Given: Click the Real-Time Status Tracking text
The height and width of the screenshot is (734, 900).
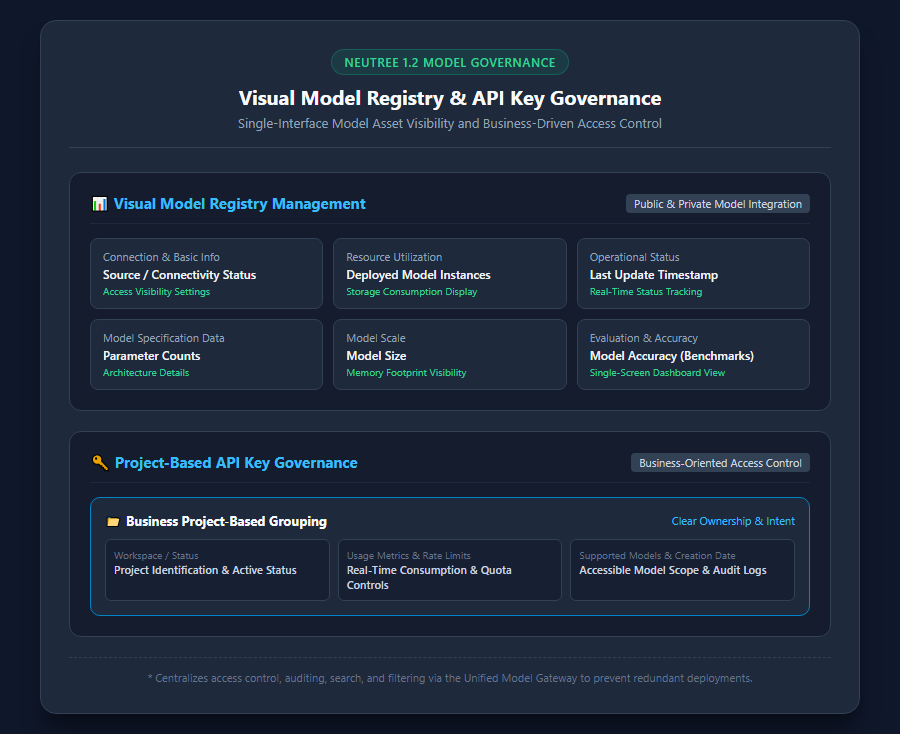Looking at the screenshot, I should [646, 292].
